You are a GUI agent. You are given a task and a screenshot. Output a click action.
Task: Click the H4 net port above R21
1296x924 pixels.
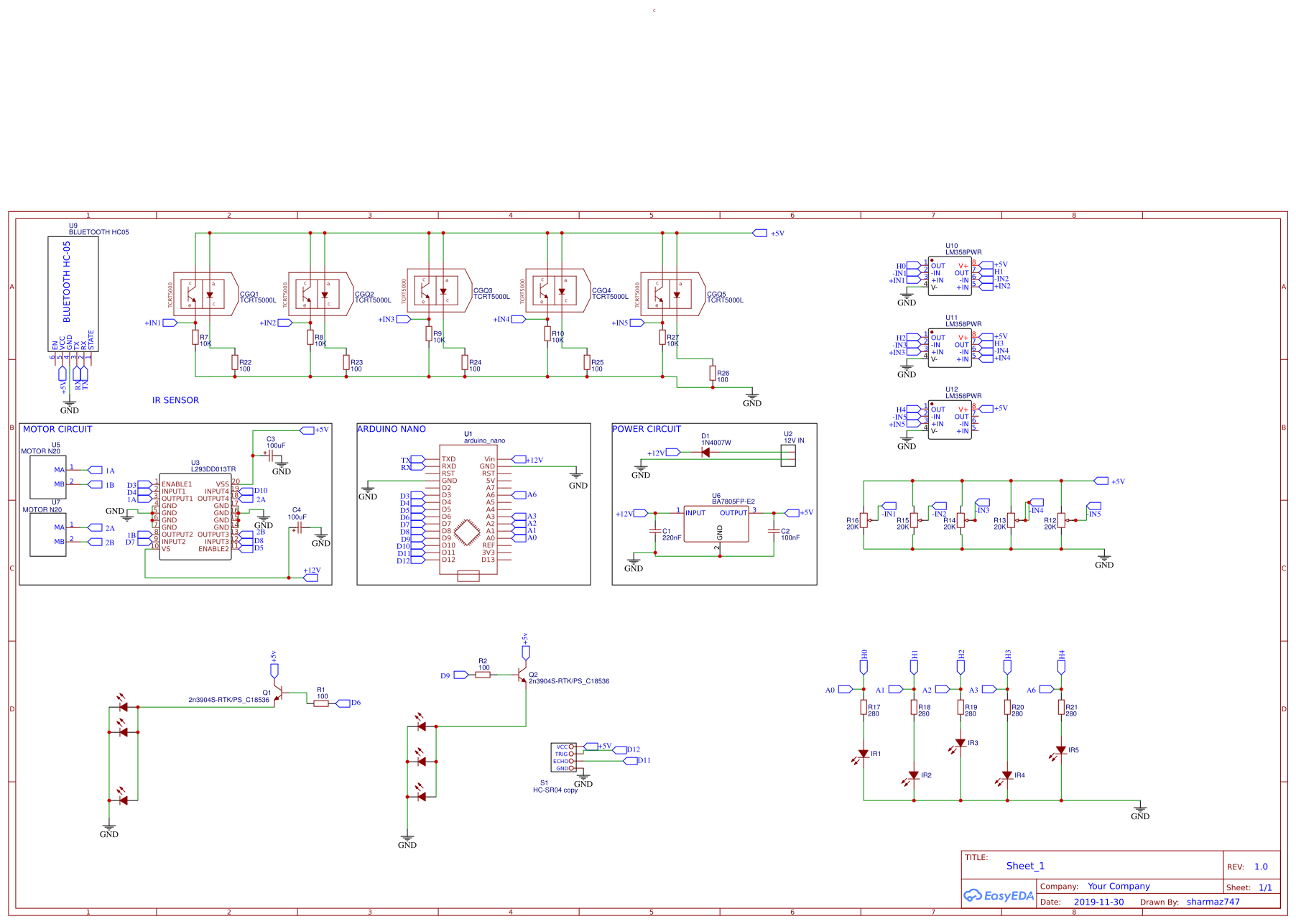tap(1061, 667)
